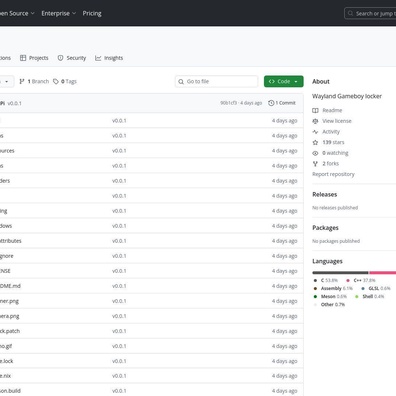Click the Report repository link
Viewport: 396px width, 396px height.
tap(333, 174)
